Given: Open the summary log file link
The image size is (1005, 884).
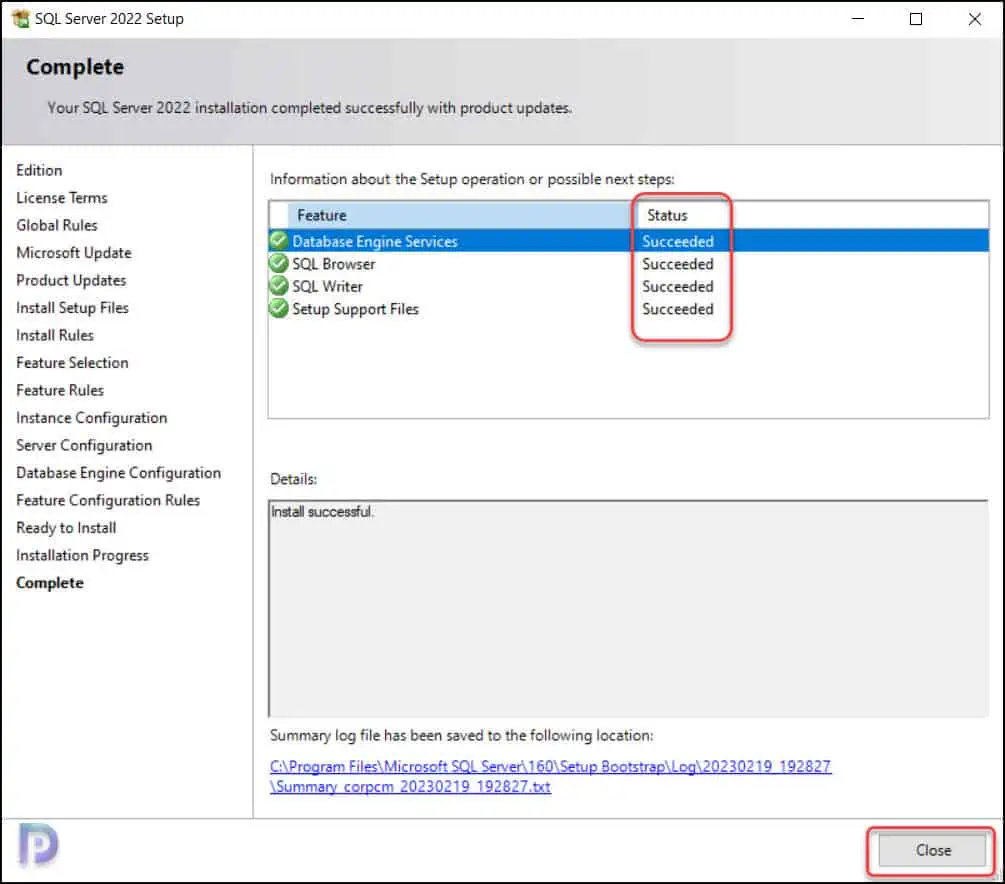Looking at the screenshot, I should click(x=550, y=776).
